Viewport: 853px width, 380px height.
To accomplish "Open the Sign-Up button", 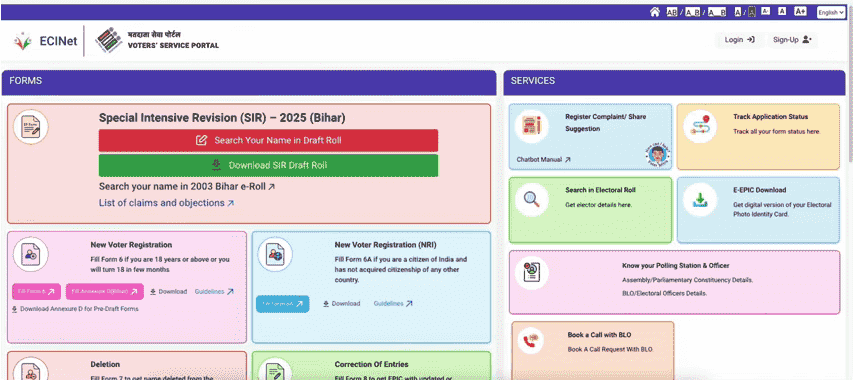I will (792, 40).
